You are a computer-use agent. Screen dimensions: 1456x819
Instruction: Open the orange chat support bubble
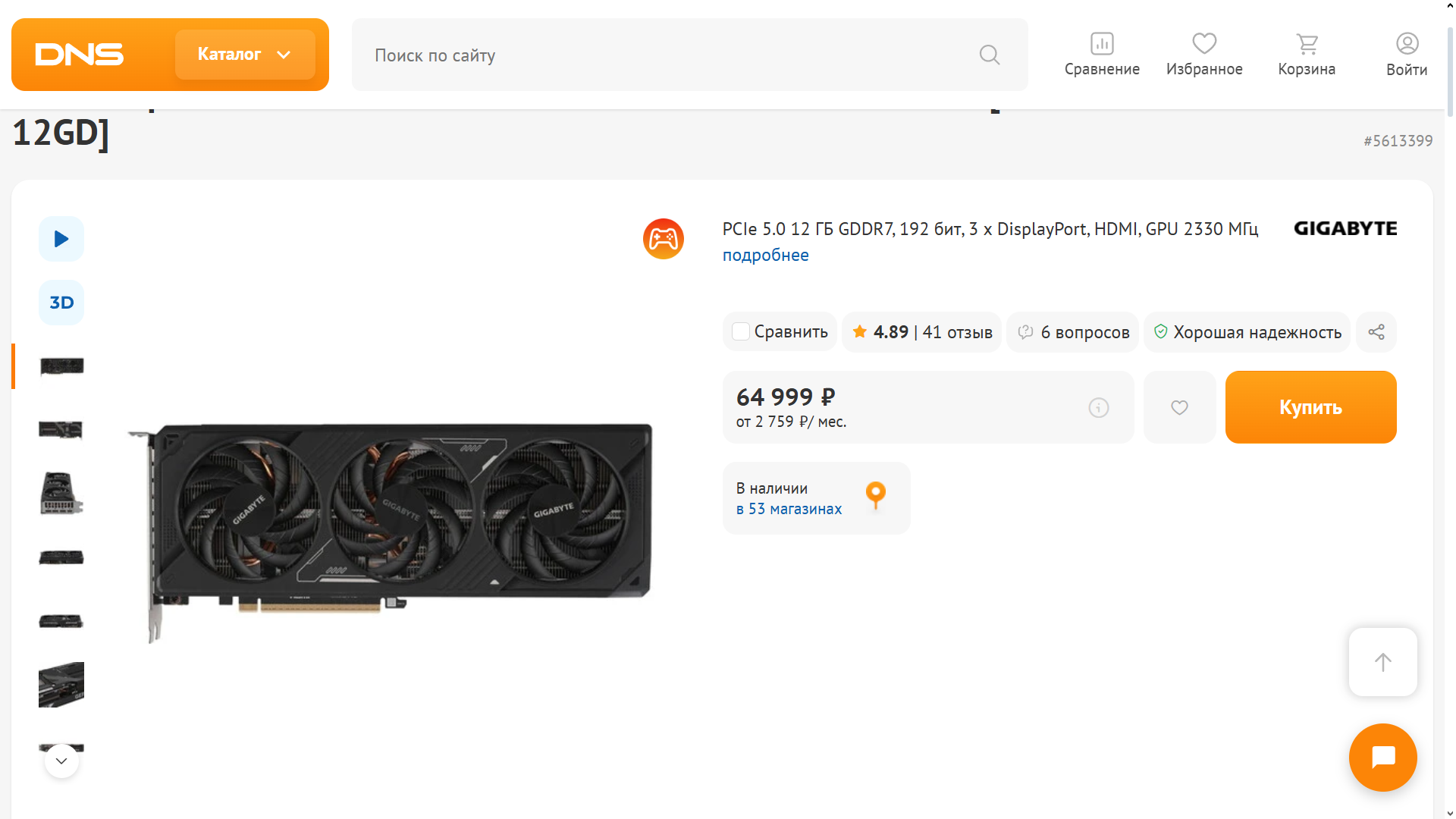click(x=1383, y=758)
